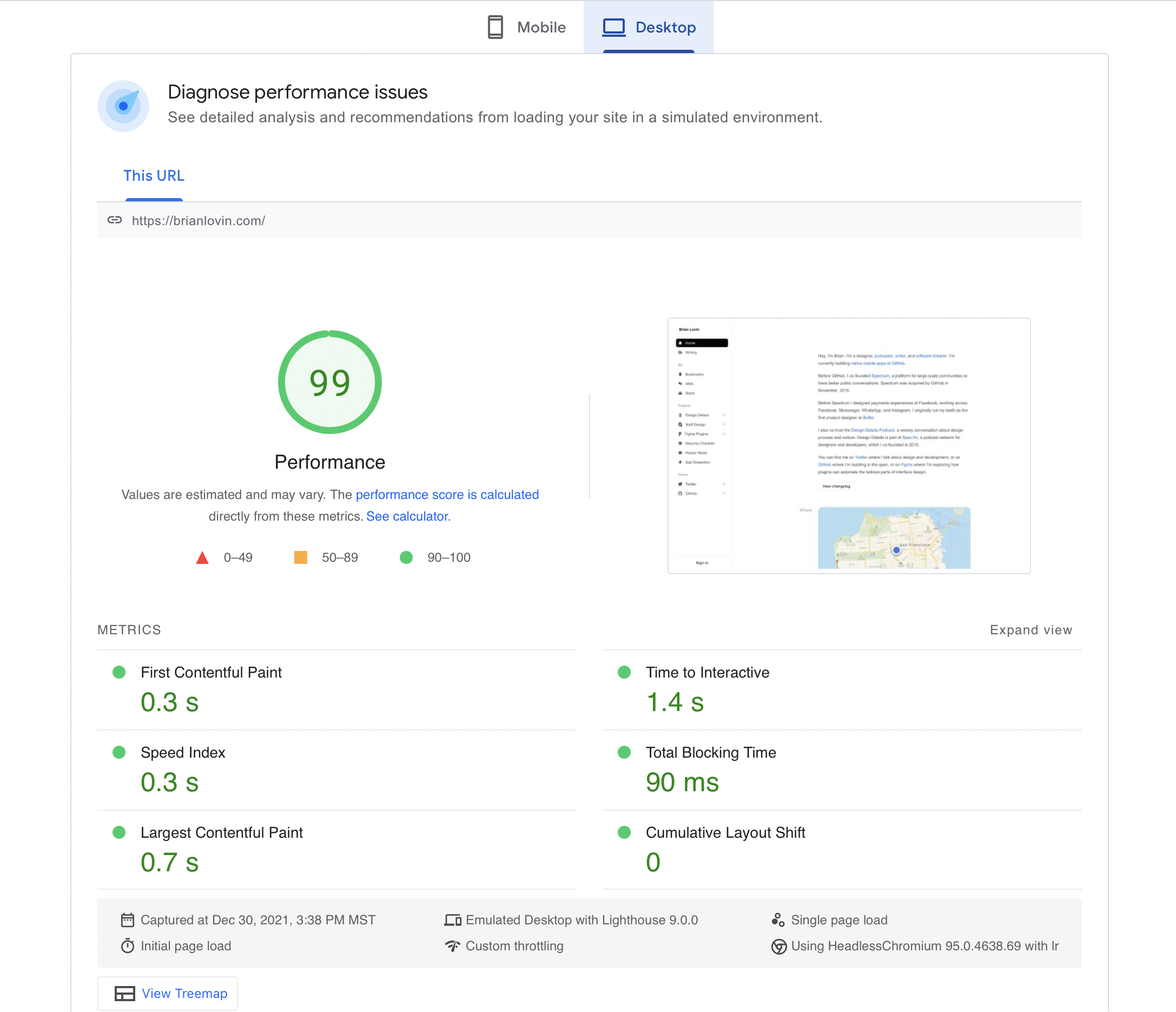Expand the Total Blocking Time metric
This screenshot has height=1012, width=1176.
[x=711, y=752]
